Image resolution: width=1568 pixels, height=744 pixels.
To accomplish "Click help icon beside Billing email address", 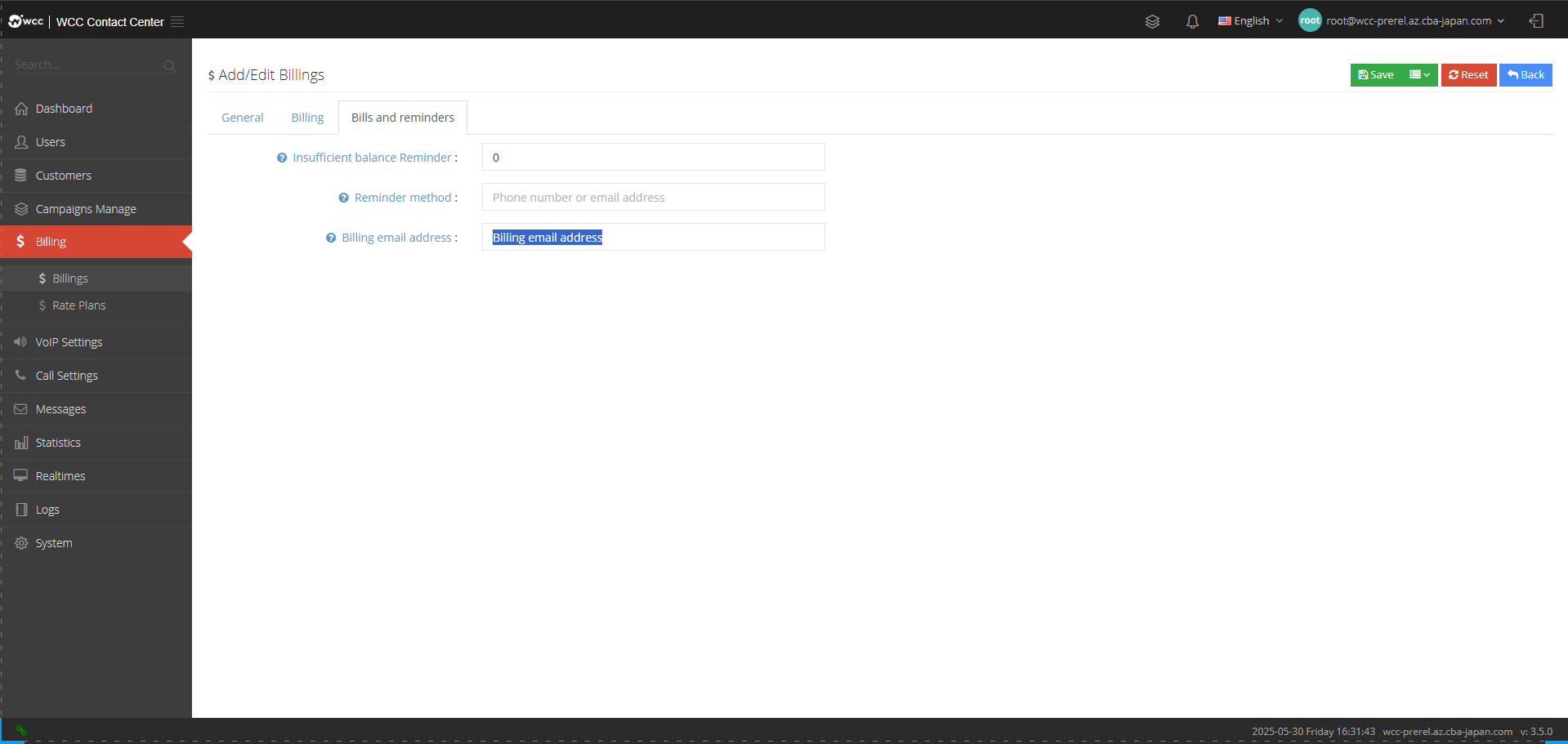I will [331, 238].
